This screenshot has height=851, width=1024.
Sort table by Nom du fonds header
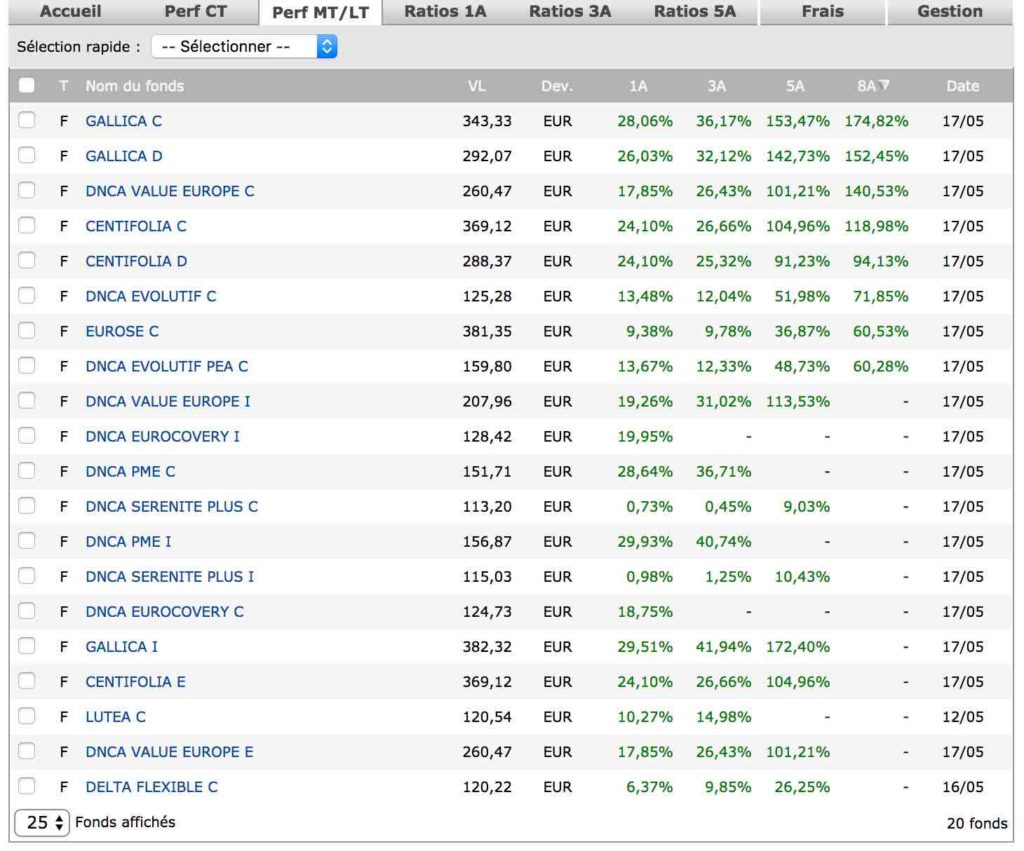coord(135,86)
